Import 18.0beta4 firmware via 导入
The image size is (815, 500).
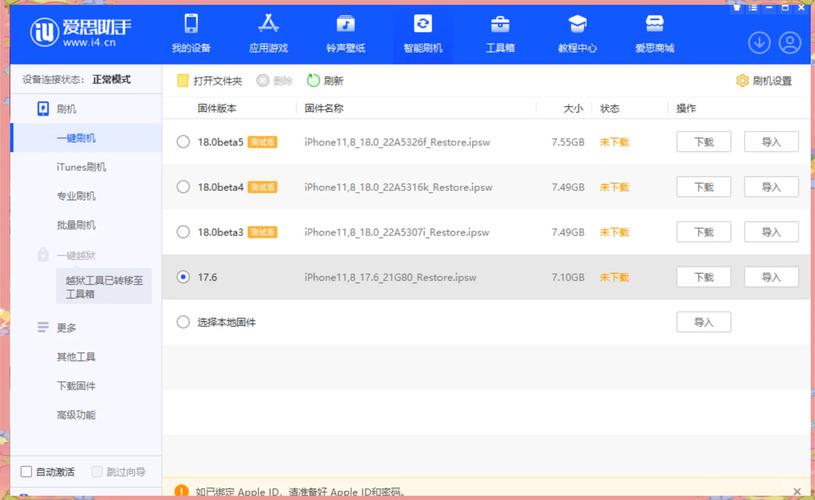click(771, 187)
